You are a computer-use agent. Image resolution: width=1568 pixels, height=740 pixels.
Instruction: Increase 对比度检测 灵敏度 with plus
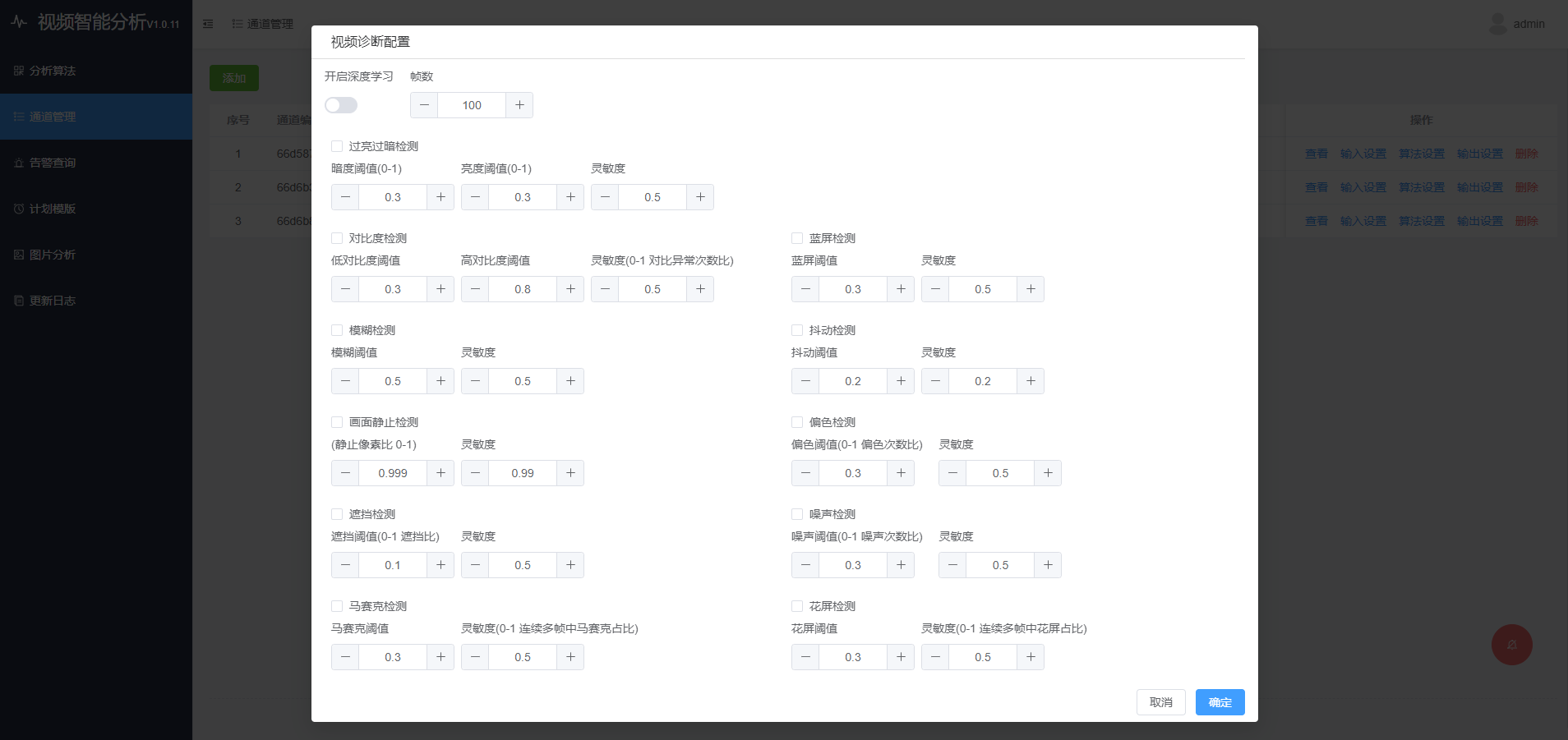[700, 289]
